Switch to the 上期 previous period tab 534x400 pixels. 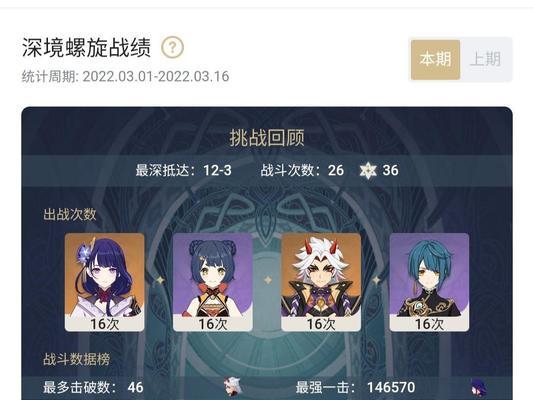[x=486, y=60]
